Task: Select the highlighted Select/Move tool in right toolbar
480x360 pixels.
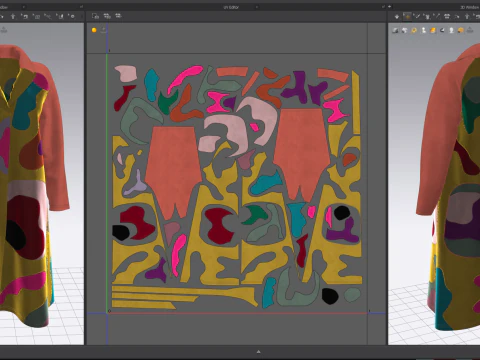Action: (x=407, y=16)
